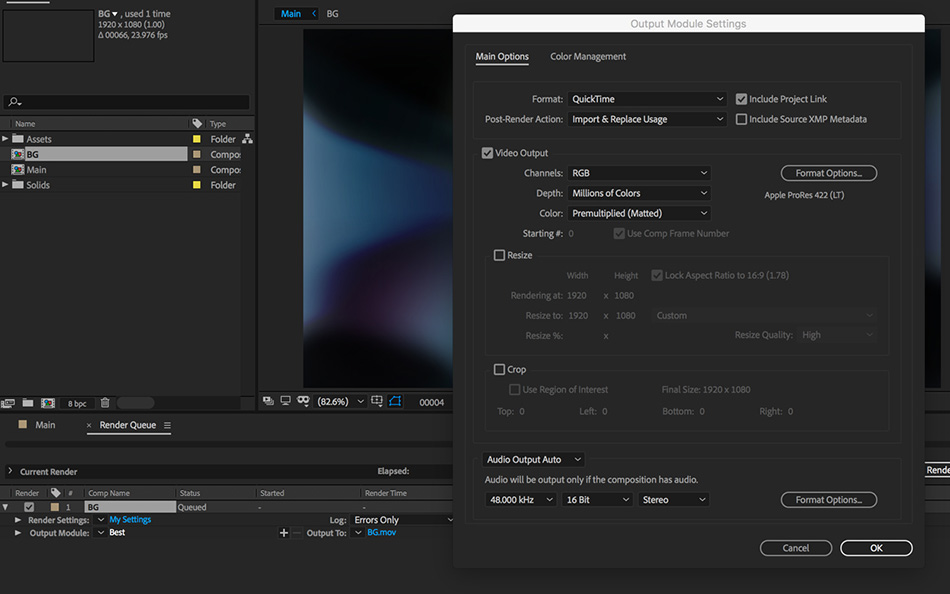Expand the Assets folder
The width and height of the screenshot is (950, 594).
5,139
